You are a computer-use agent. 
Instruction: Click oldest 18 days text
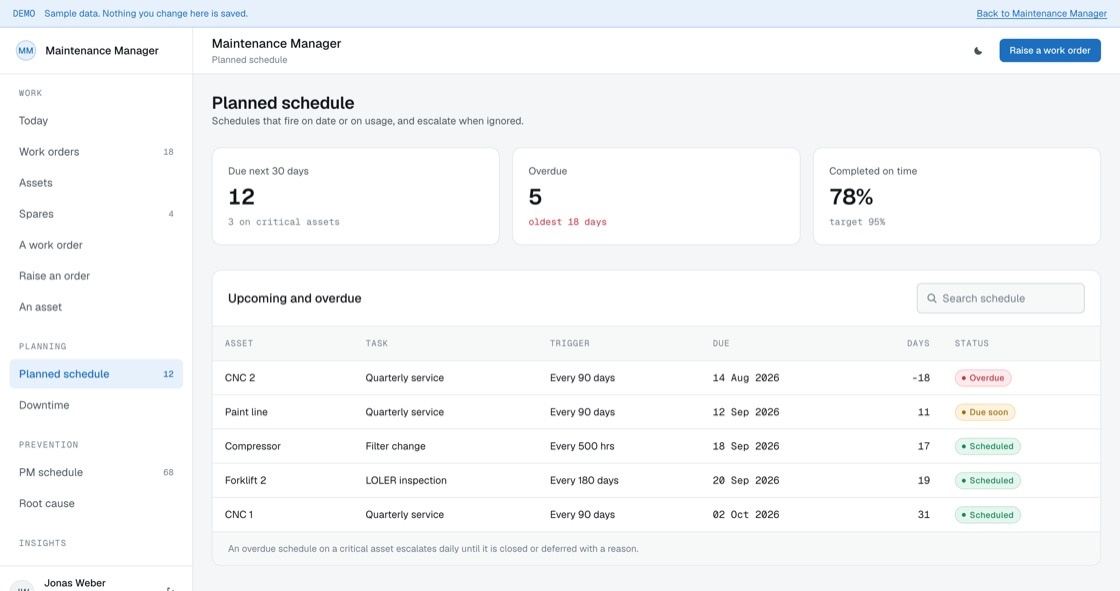pos(567,222)
